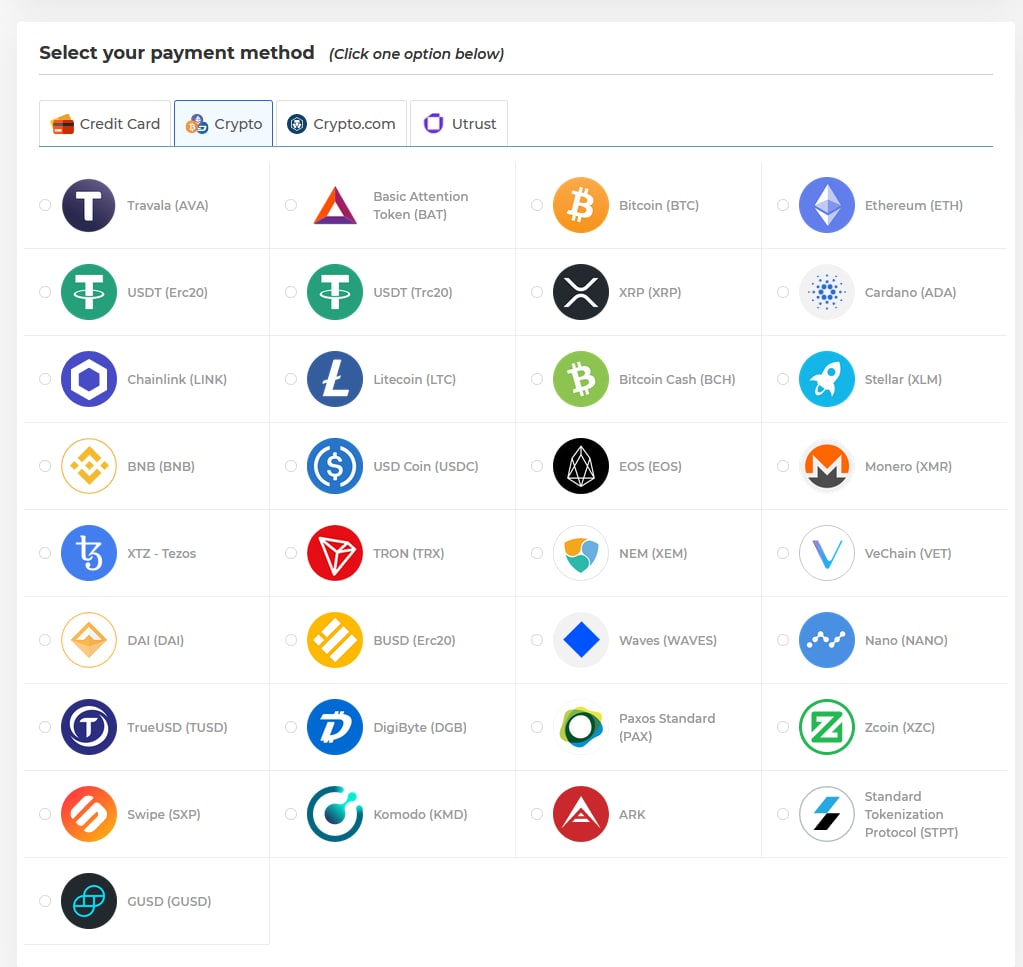Click the Basic Attention Token triangle logo

335,206
